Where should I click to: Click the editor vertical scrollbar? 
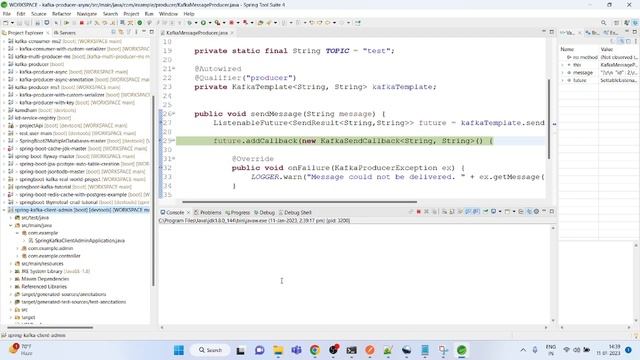[549, 118]
